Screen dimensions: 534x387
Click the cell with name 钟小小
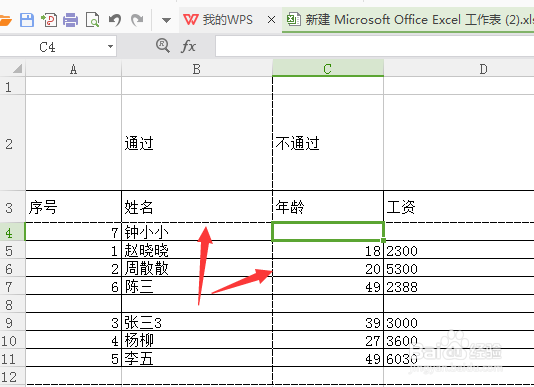[x=197, y=232]
